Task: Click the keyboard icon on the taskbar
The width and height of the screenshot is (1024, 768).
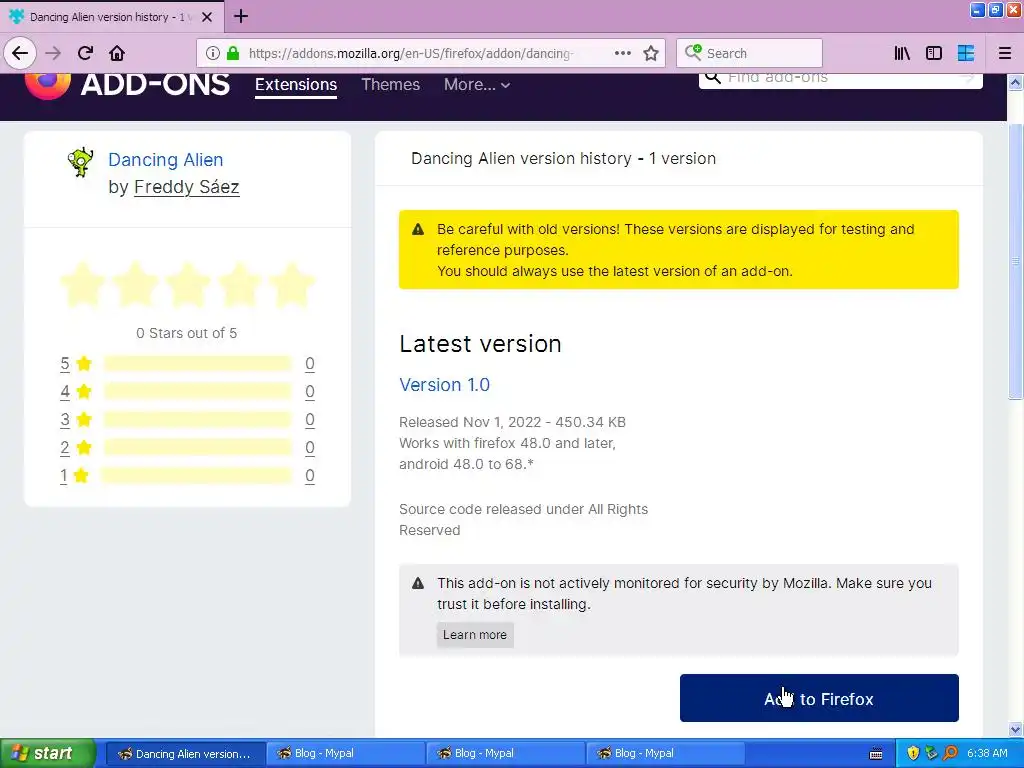Action: (x=876, y=754)
